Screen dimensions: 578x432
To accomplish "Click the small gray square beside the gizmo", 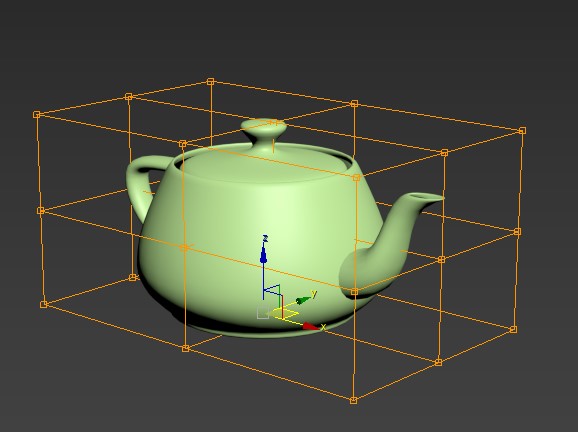I will click(263, 313).
